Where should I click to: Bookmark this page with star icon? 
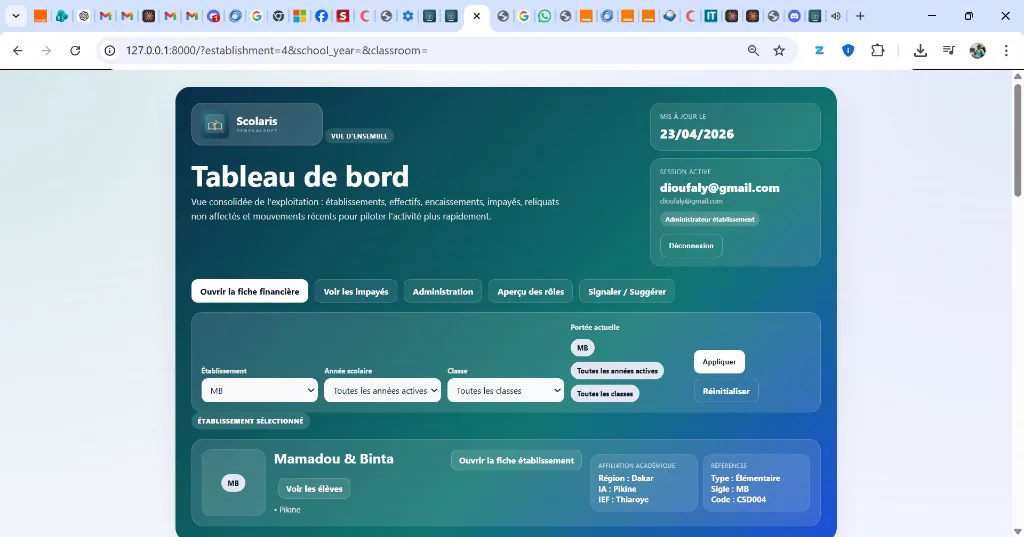779,50
